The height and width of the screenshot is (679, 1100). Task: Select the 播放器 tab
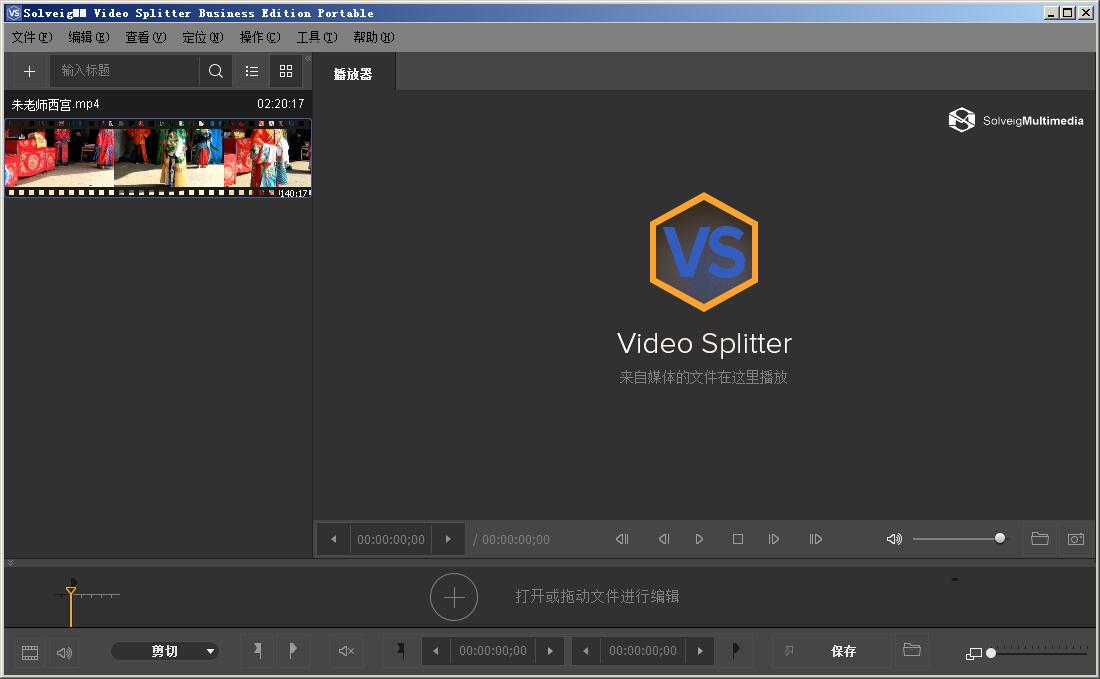pos(353,74)
